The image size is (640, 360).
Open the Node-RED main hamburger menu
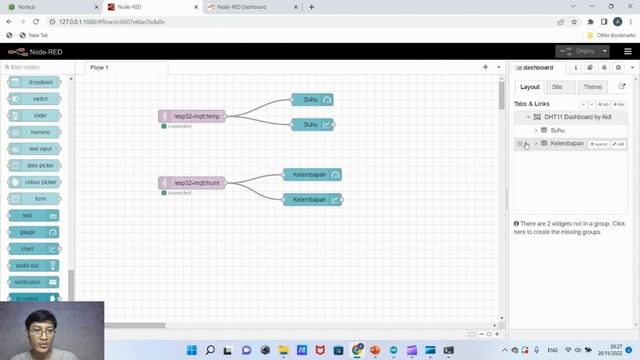pos(628,51)
